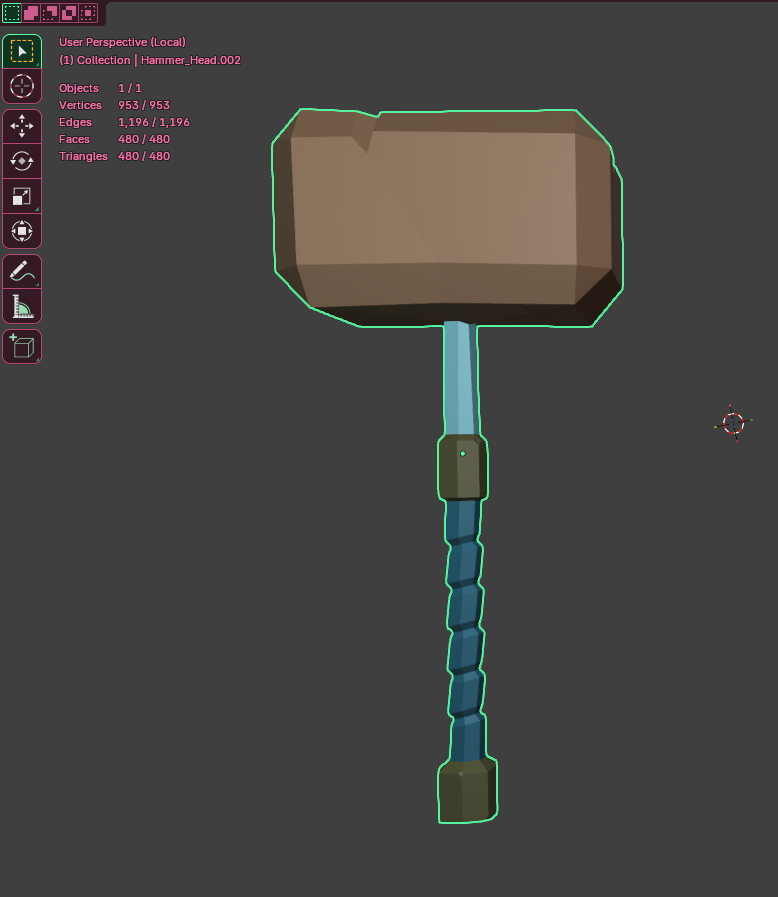Click the Vertices '953 / 953' statistic
778x897 pixels.
[144, 105]
